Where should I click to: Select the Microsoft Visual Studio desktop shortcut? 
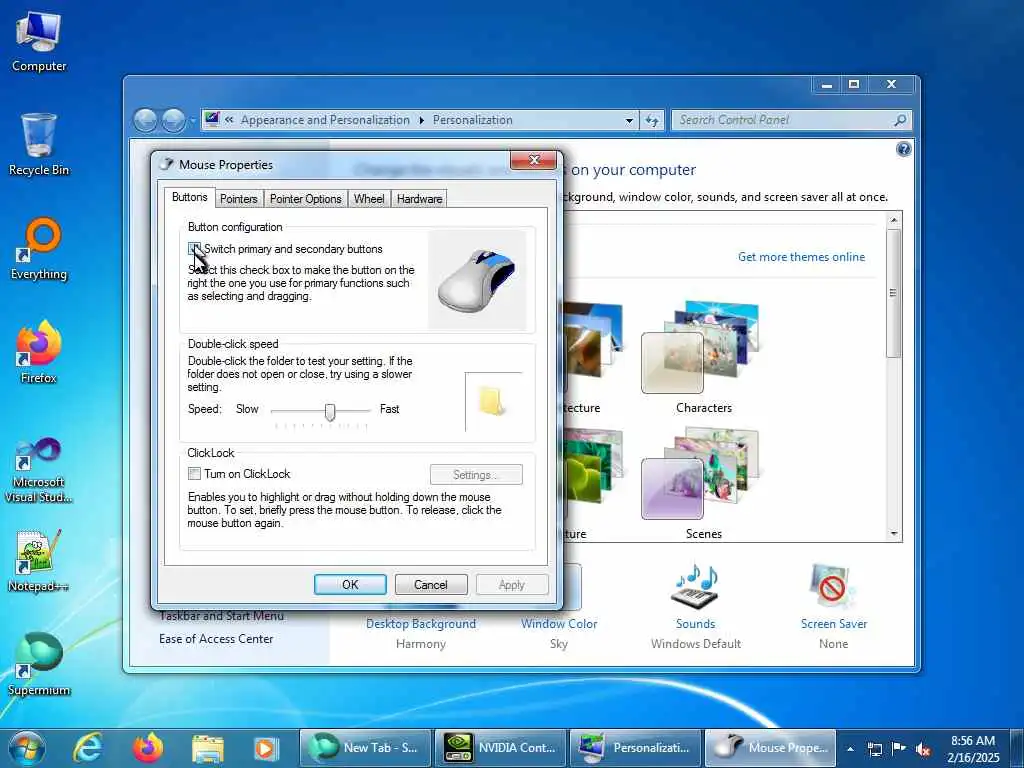pyautogui.click(x=39, y=470)
